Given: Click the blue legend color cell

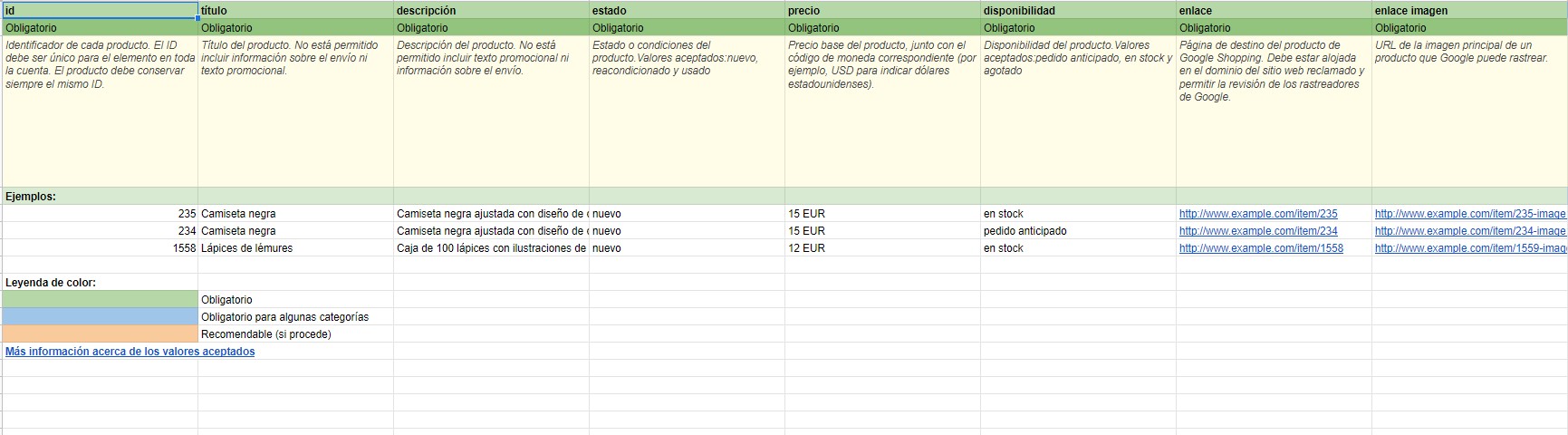Looking at the screenshot, I should pyautogui.click(x=100, y=317).
